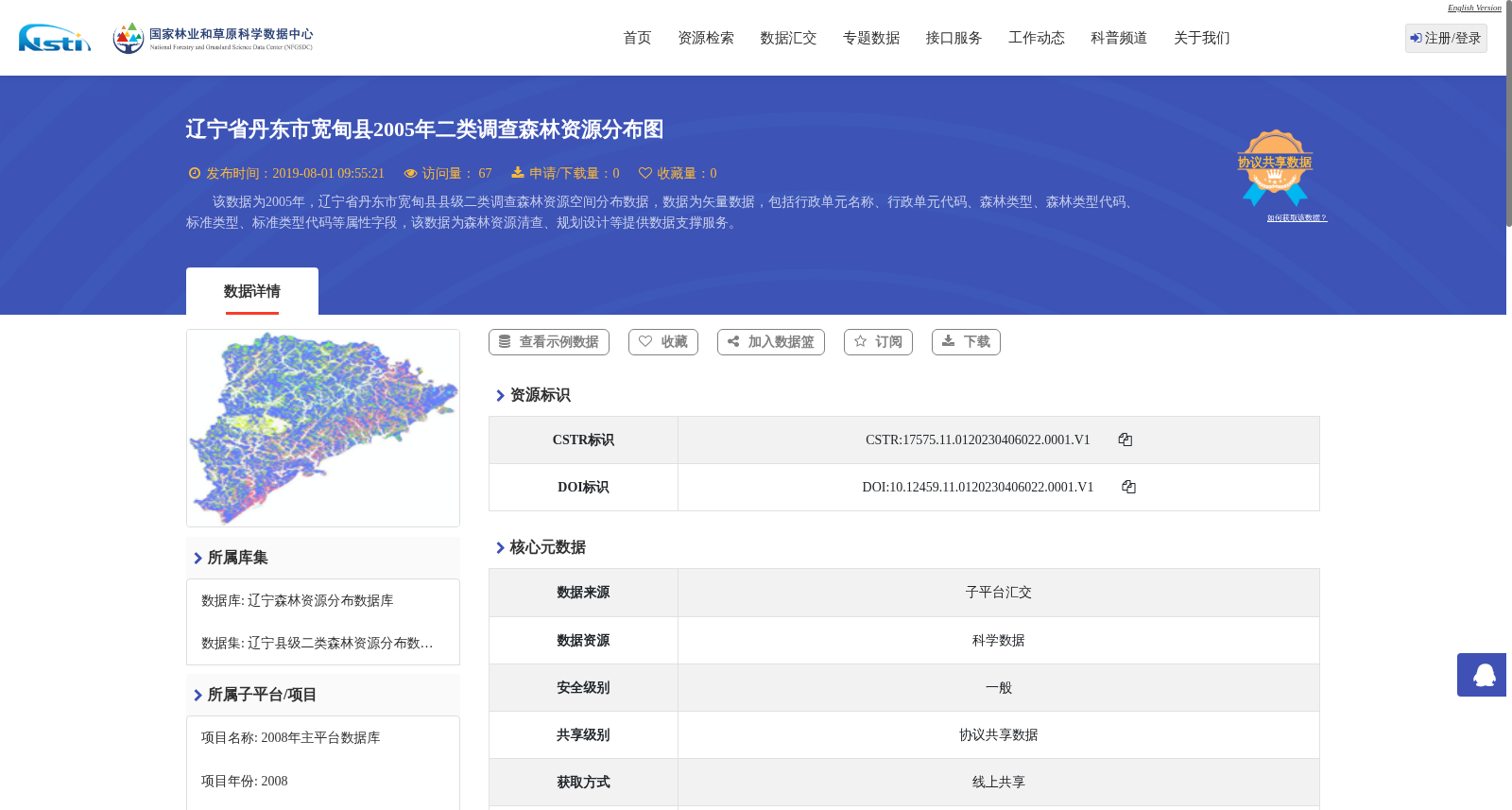The width and height of the screenshot is (1512, 810).
Task: Click the page vertical scrollbar
Action: click(x=1509, y=113)
